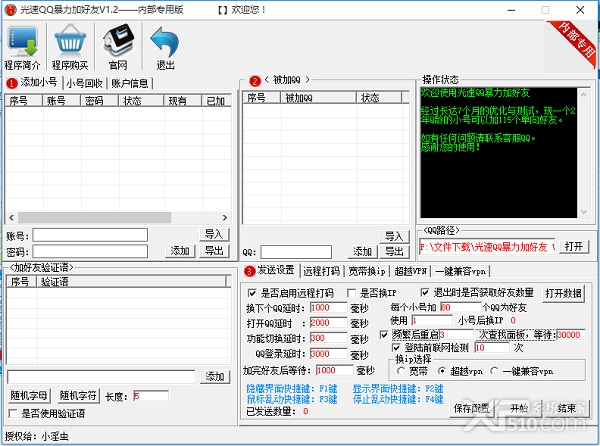Viewport: 600px width, 446px height.
Task: Click the 账号 input field
Action: tap(90, 235)
